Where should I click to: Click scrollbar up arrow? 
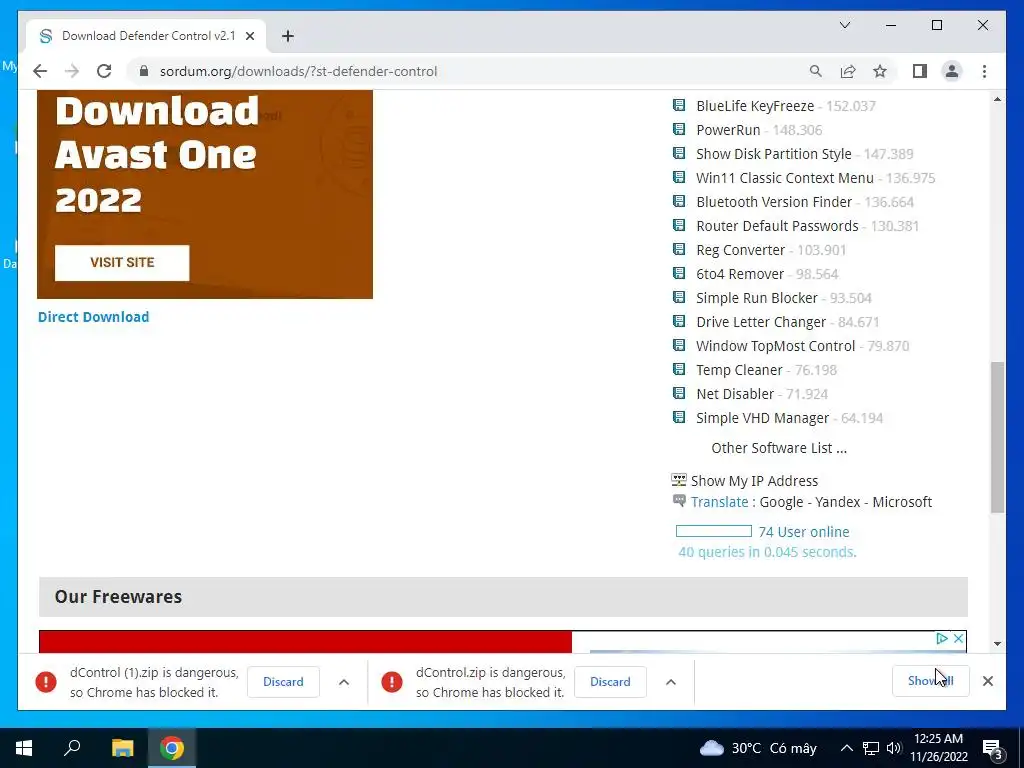pos(997,99)
